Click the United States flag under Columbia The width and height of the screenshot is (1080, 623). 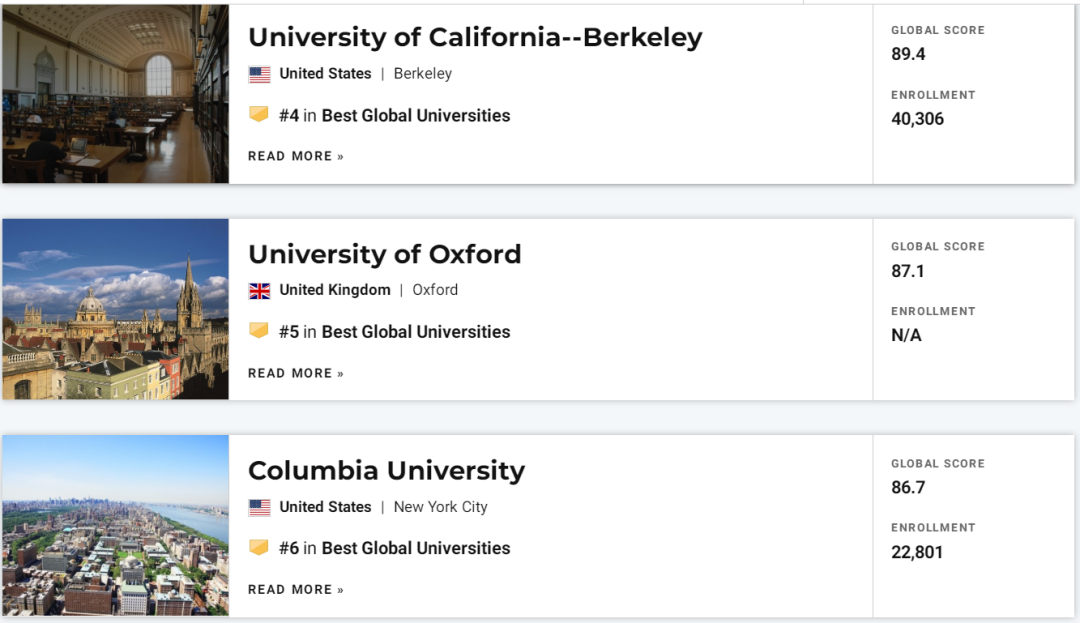(x=260, y=507)
